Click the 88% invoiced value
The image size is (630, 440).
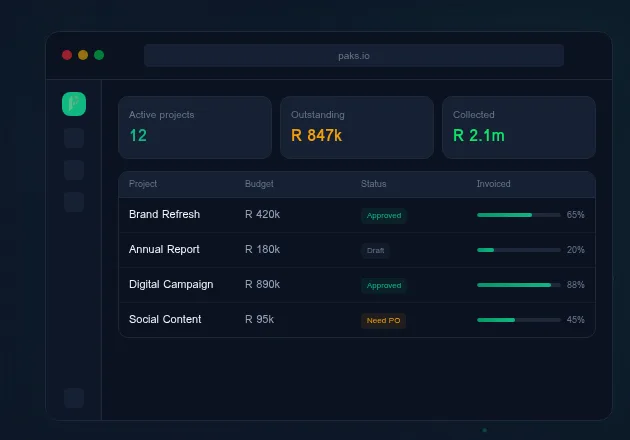pyautogui.click(x=575, y=284)
